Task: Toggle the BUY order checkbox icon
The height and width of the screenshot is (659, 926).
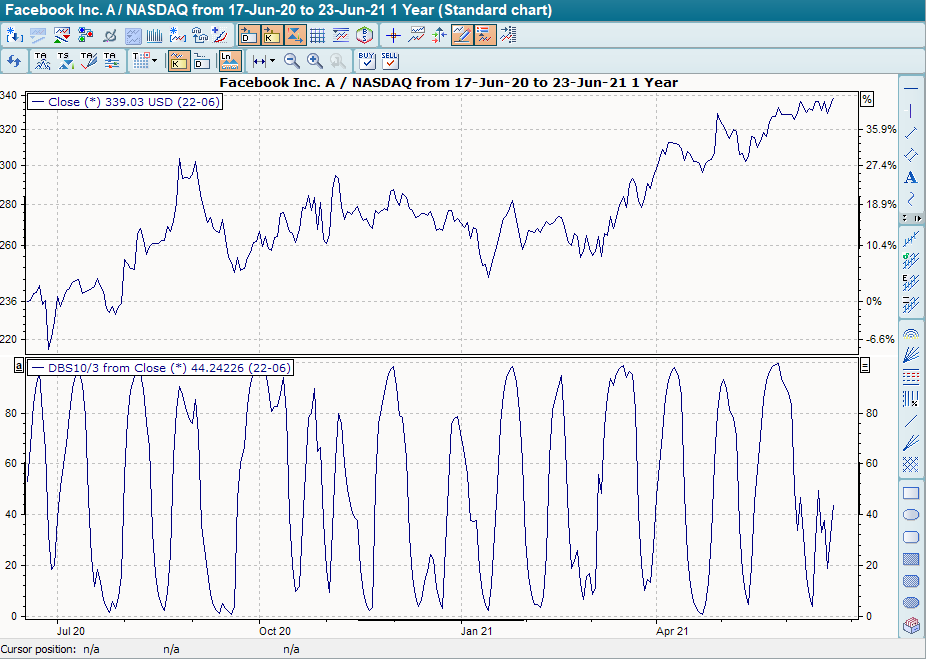Action: [x=367, y=60]
